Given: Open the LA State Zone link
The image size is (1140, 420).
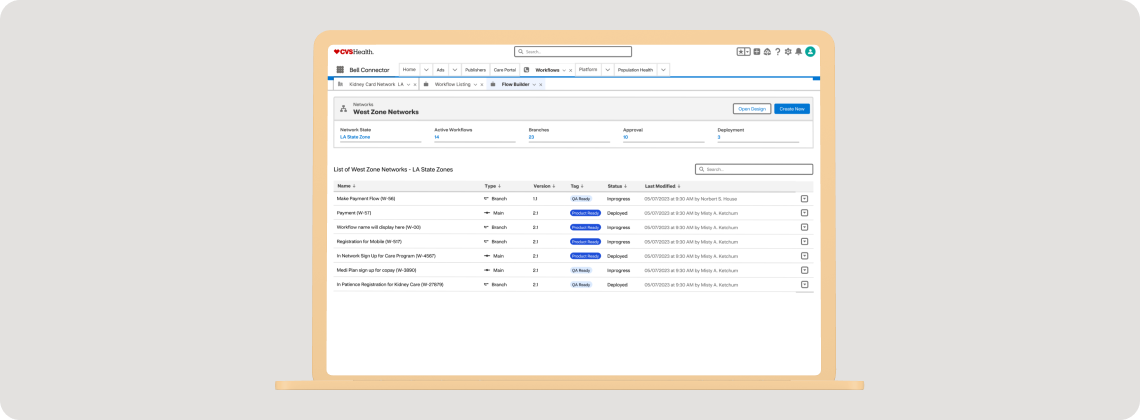Looking at the screenshot, I should pos(355,137).
